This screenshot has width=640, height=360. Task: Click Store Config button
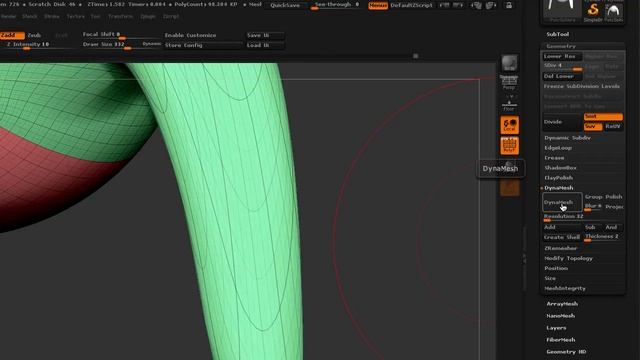(x=203, y=45)
